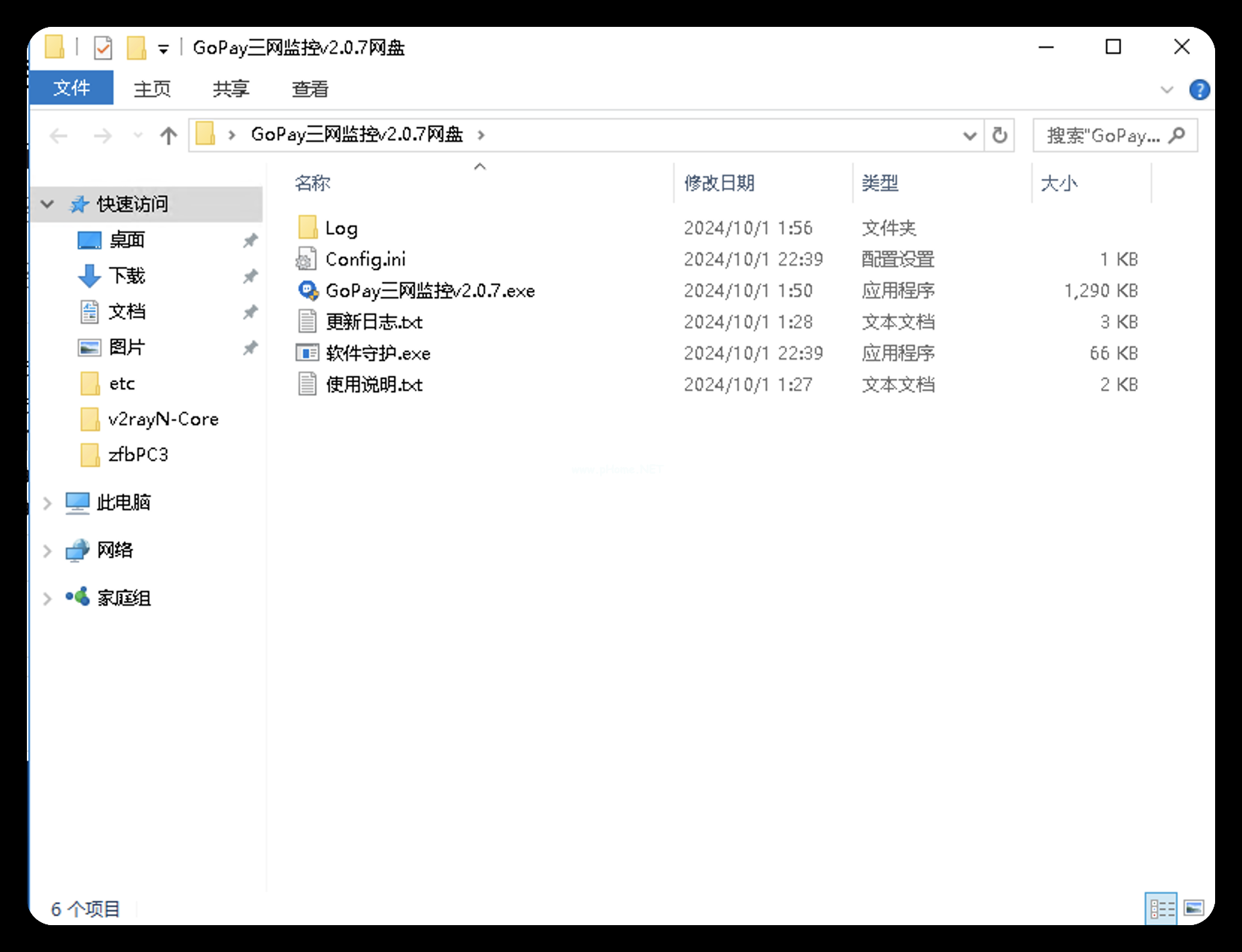Collapse the 快速访问 tree node
1242x952 pixels.
(48, 204)
